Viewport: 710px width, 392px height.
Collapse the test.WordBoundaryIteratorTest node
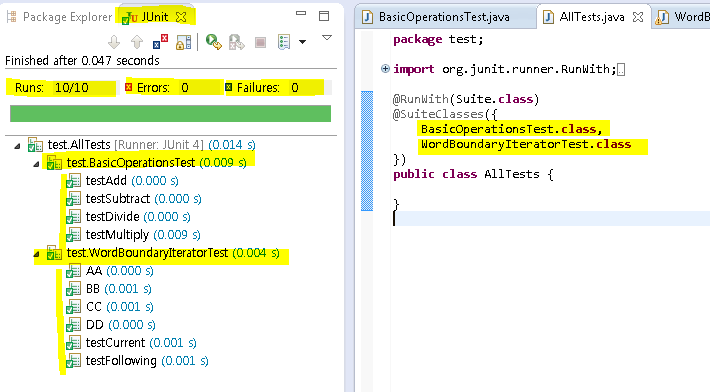pos(36,254)
